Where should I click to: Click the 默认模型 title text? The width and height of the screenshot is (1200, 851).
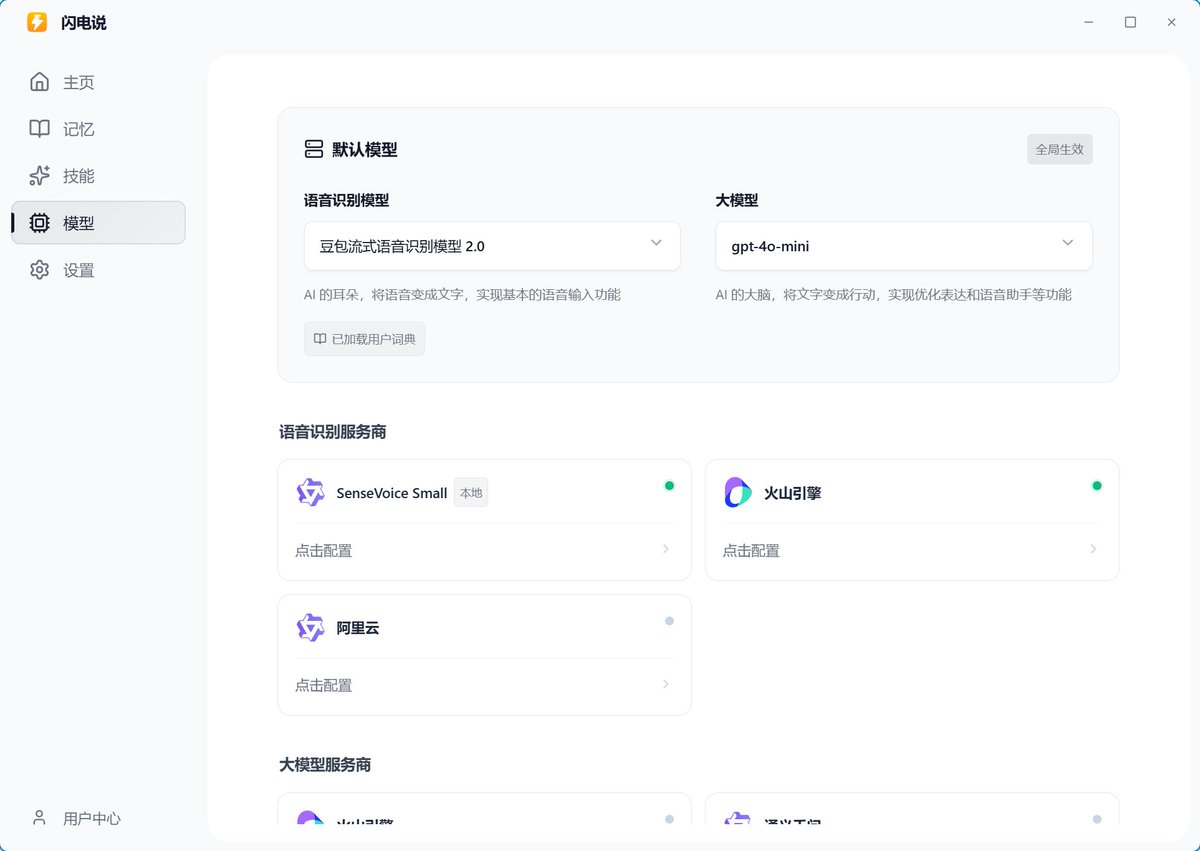pyautogui.click(x=365, y=150)
